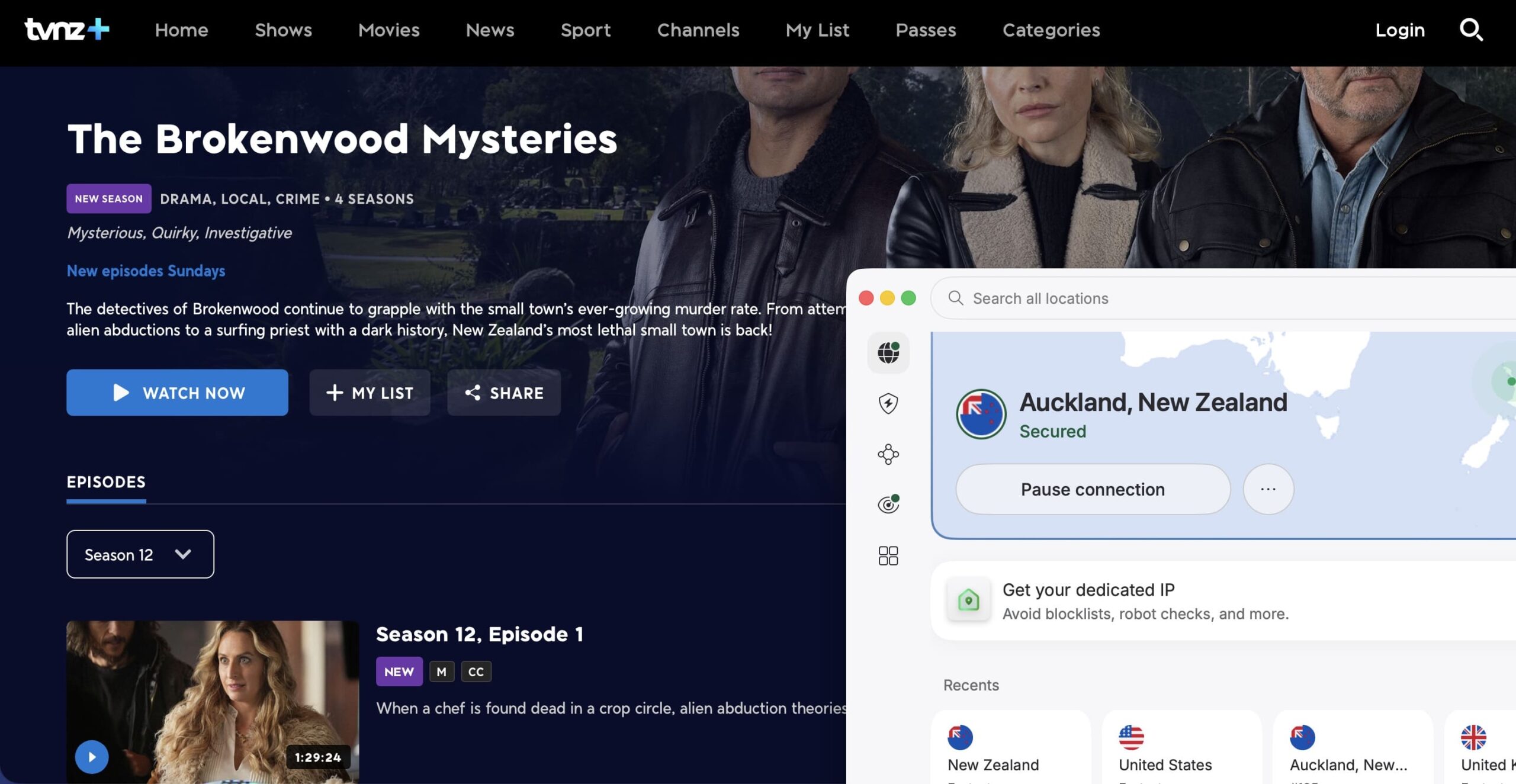Click New episodes Sundays link text

tap(146, 271)
